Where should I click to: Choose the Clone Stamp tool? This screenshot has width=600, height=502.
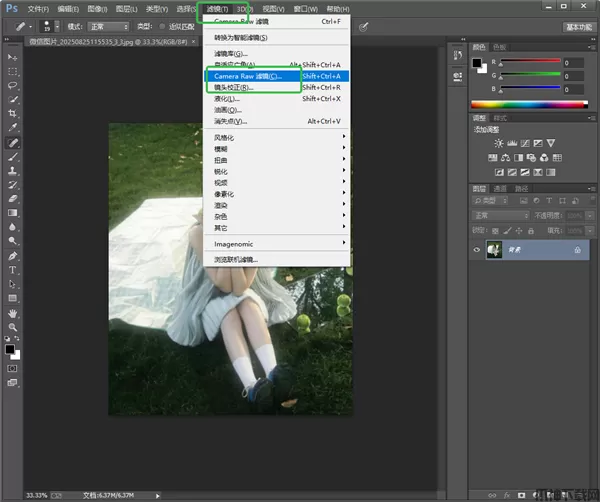pos(13,170)
